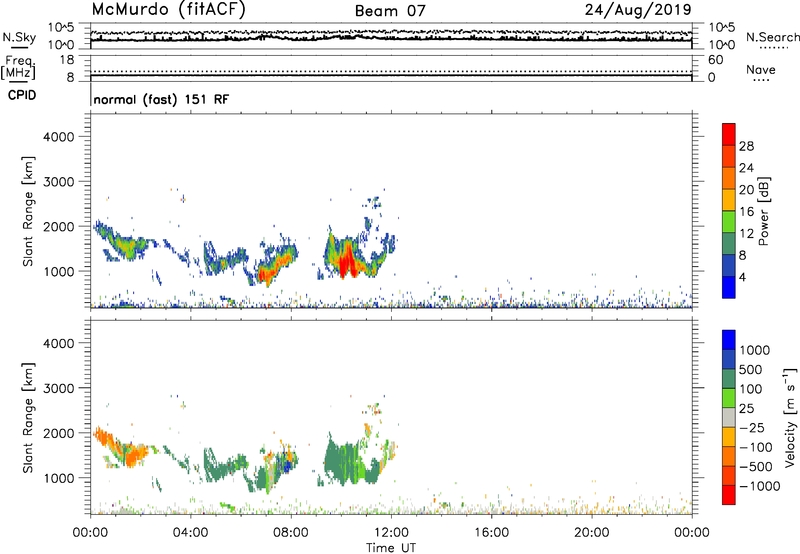Screen dimensions: 800x554
Task: Click the blue top segment of velocity colorbar
Action: (x=729, y=340)
